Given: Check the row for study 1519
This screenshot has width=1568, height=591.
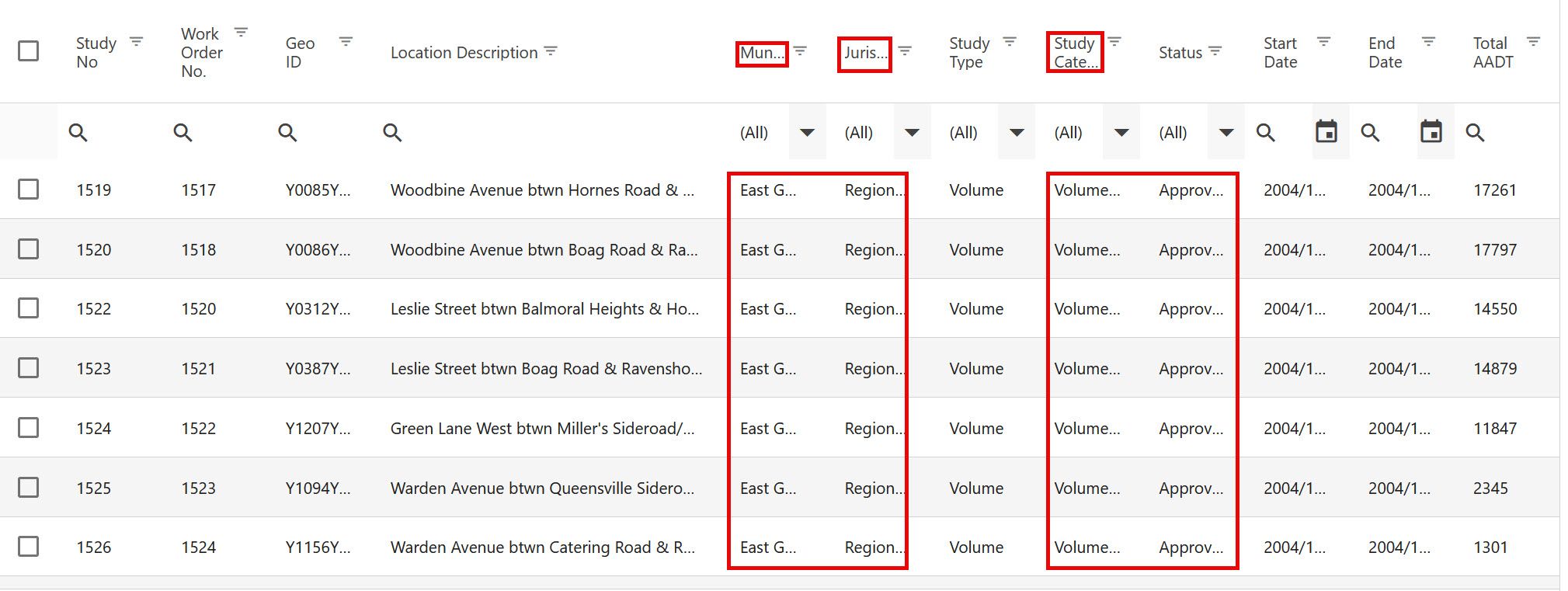Looking at the screenshot, I should (29, 189).
